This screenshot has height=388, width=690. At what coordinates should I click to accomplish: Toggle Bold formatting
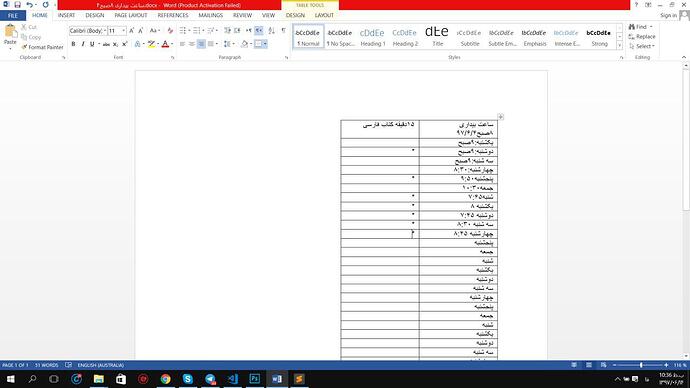(73, 44)
